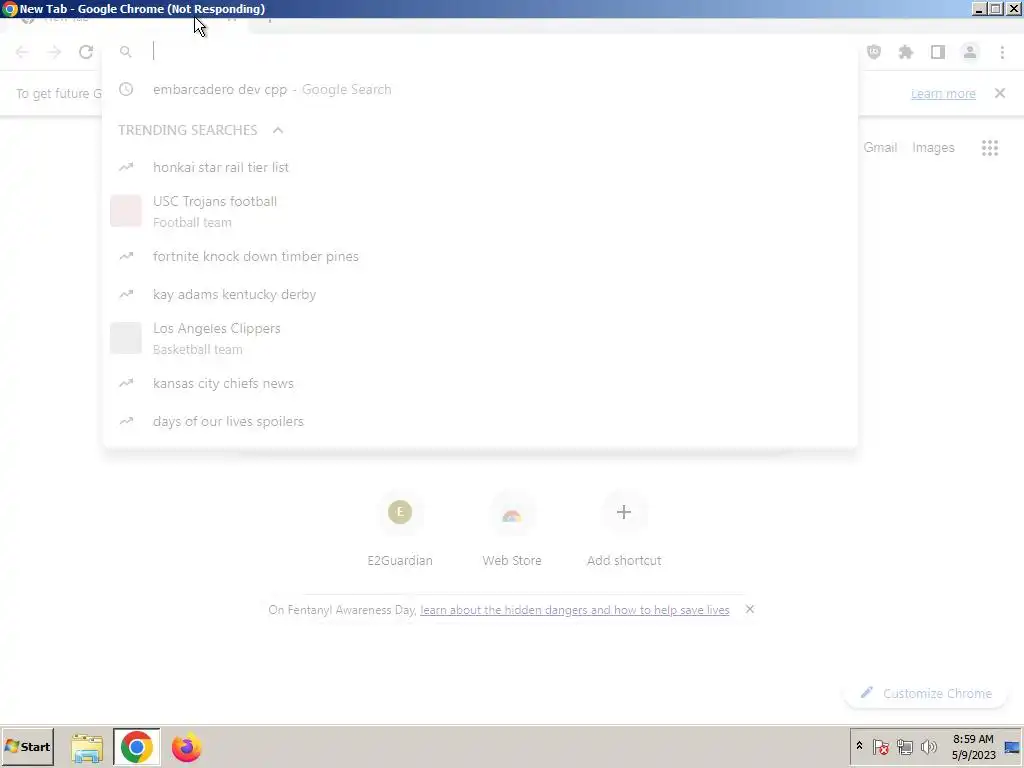Pick days of our lives spoilers

(480, 421)
